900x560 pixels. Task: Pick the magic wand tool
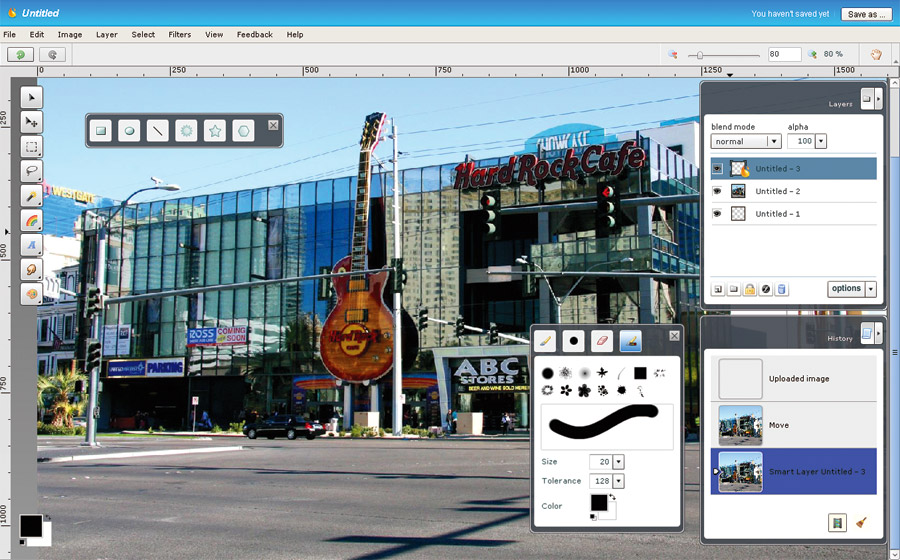tap(32, 196)
